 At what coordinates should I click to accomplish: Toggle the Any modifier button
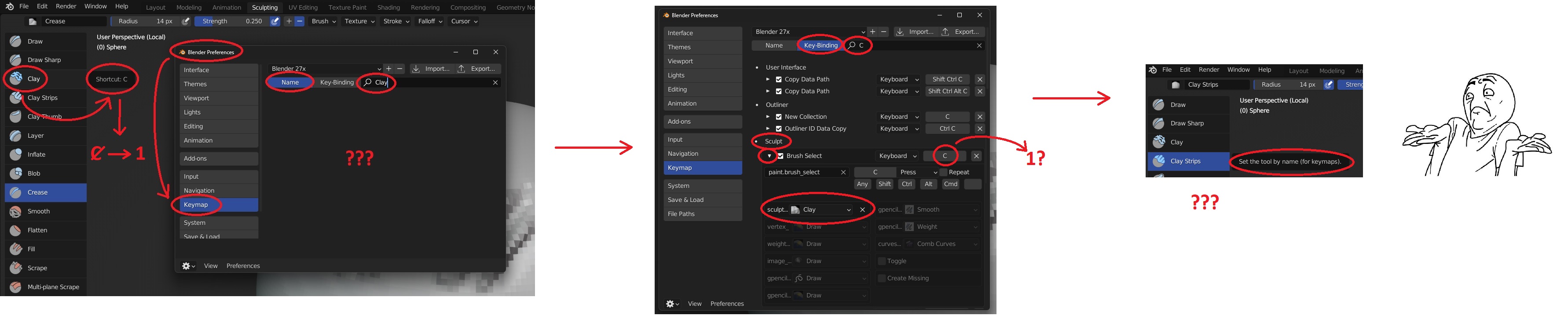click(x=862, y=184)
